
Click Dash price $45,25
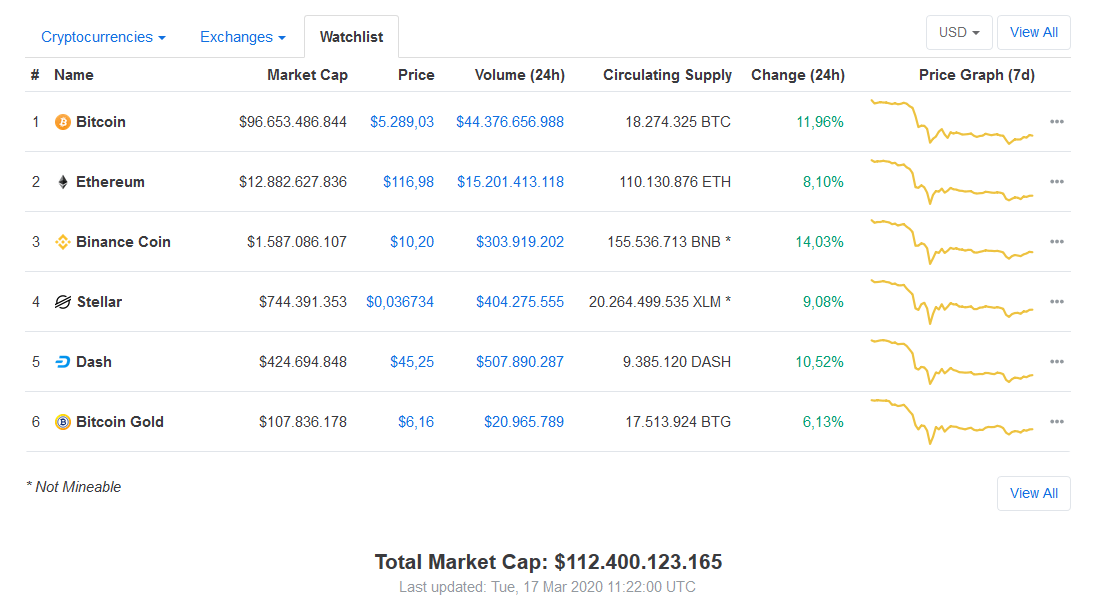[x=412, y=362]
